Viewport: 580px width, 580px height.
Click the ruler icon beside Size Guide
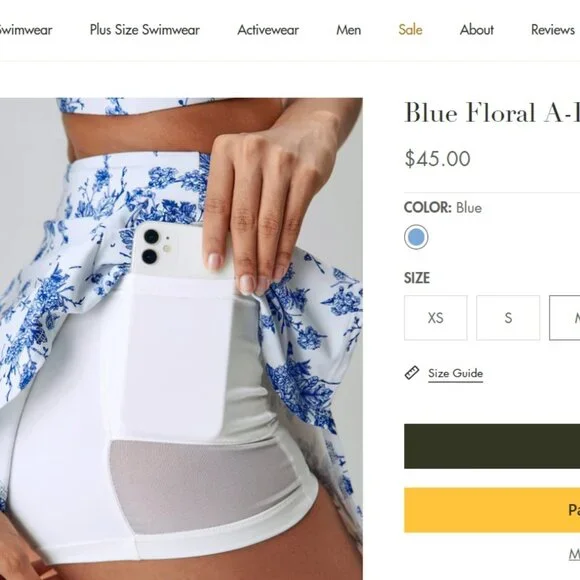(x=411, y=373)
